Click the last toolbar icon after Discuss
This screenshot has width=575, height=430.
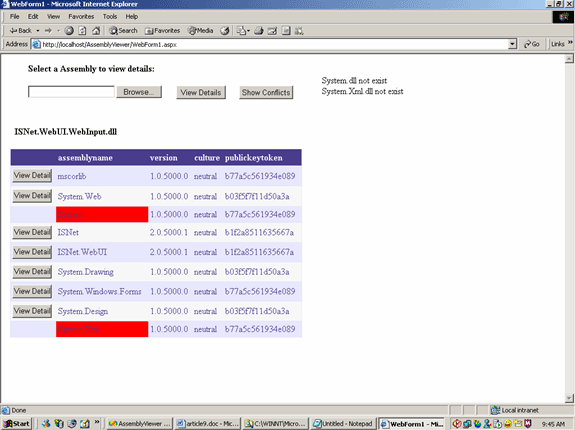pyautogui.click(x=299, y=31)
